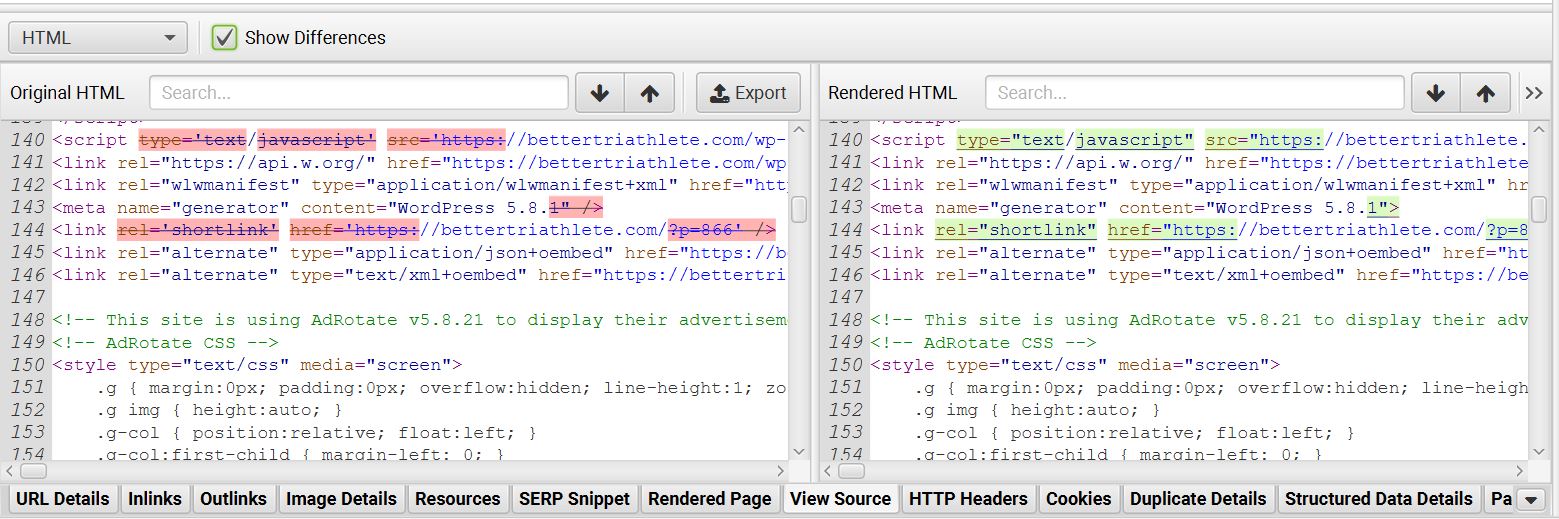Click the Rendered HTML horizontal scrollbar thumb
Image resolution: width=1559 pixels, height=519 pixels.
[851, 471]
